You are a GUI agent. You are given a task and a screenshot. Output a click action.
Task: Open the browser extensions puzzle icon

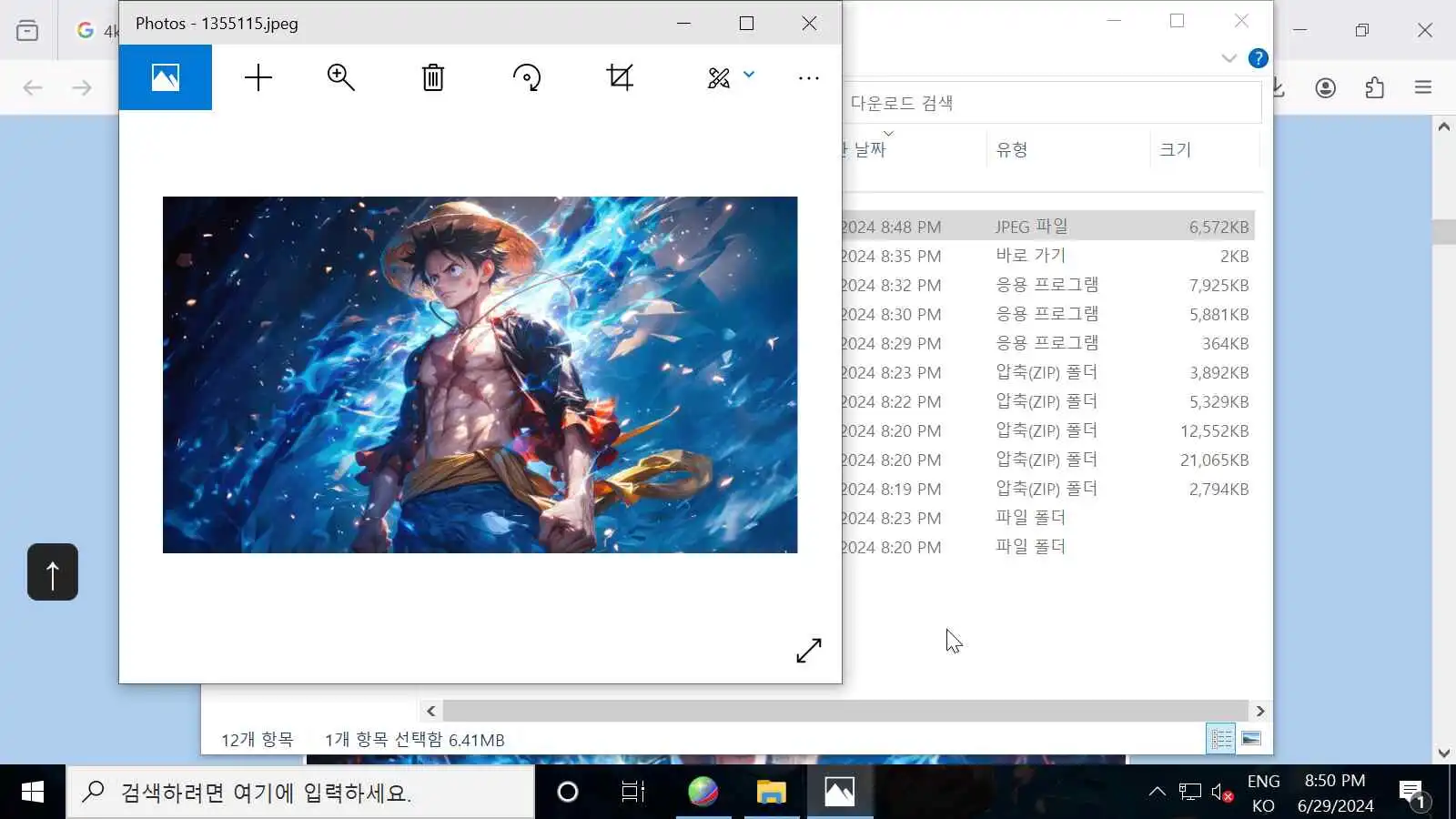click(x=1375, y=87)
